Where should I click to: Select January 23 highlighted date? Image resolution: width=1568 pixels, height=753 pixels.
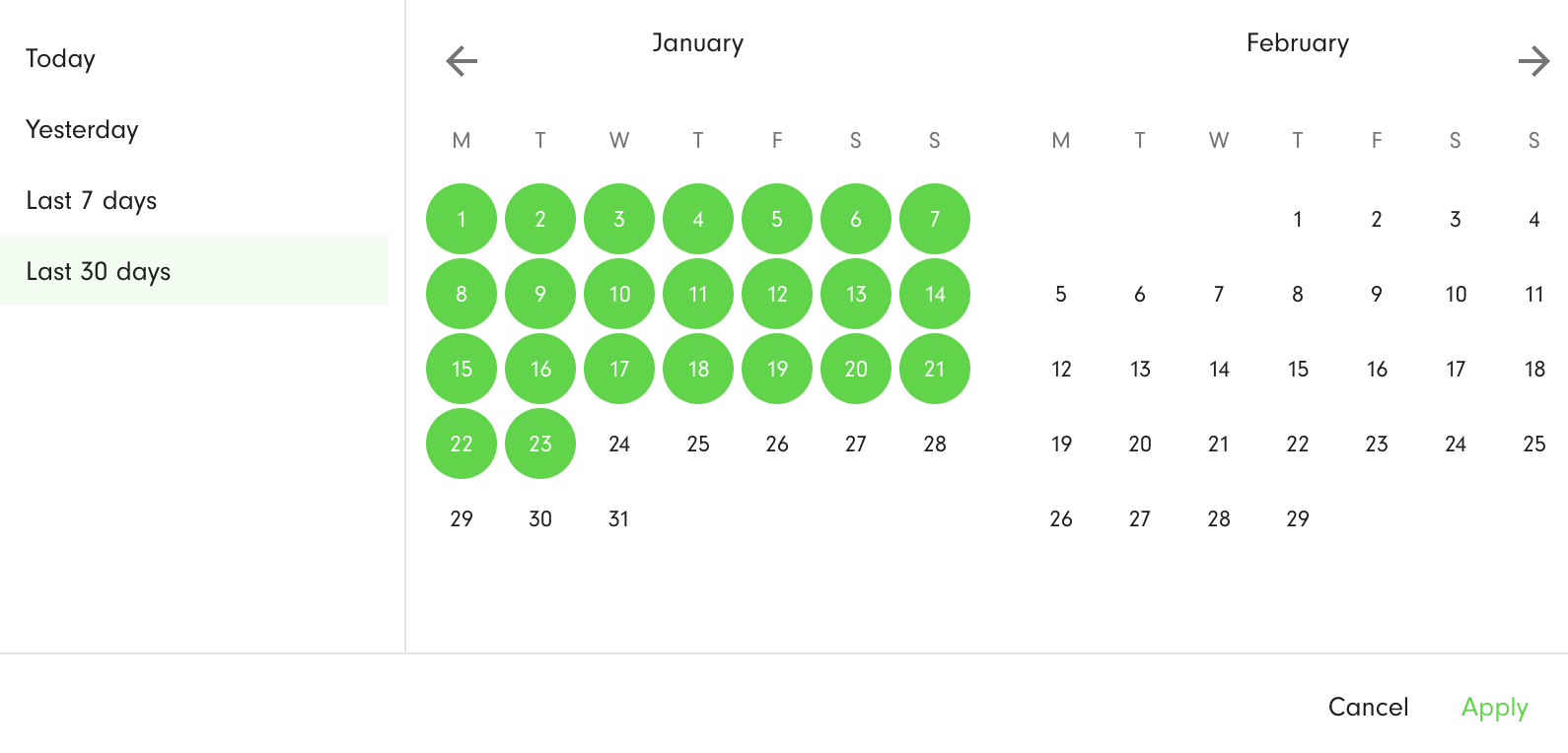540,444
